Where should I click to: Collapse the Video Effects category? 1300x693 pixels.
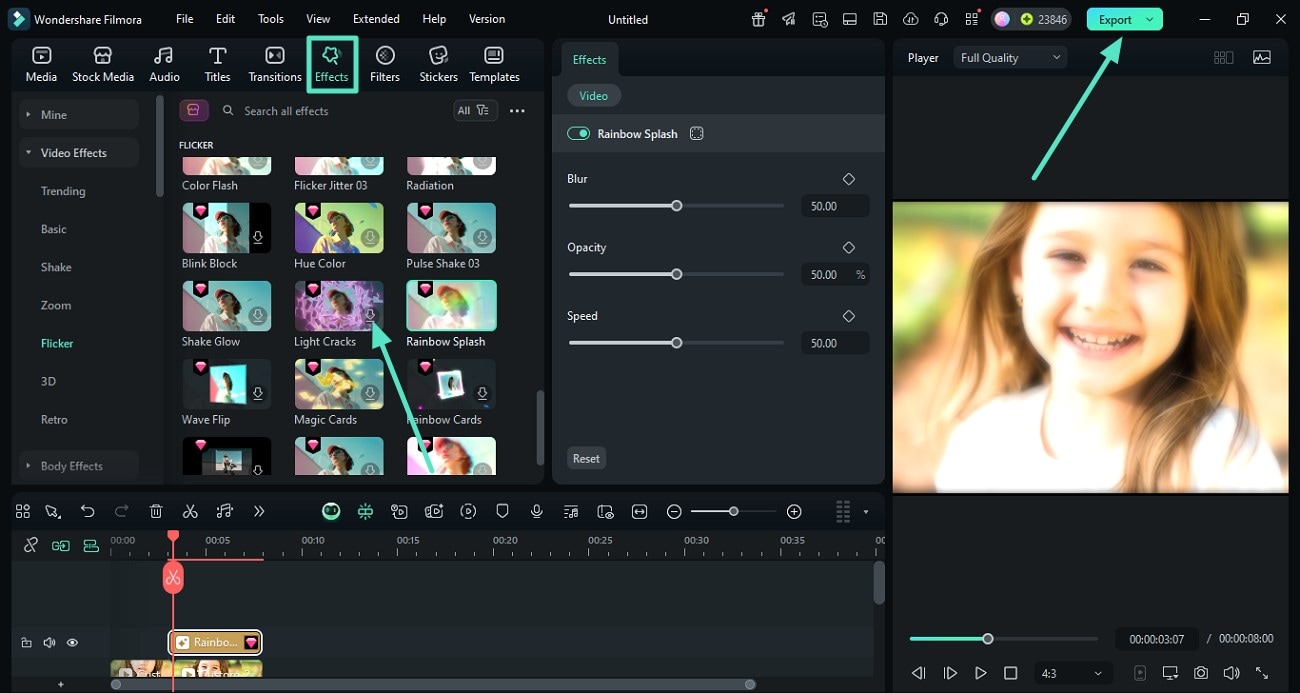point(79,153)
